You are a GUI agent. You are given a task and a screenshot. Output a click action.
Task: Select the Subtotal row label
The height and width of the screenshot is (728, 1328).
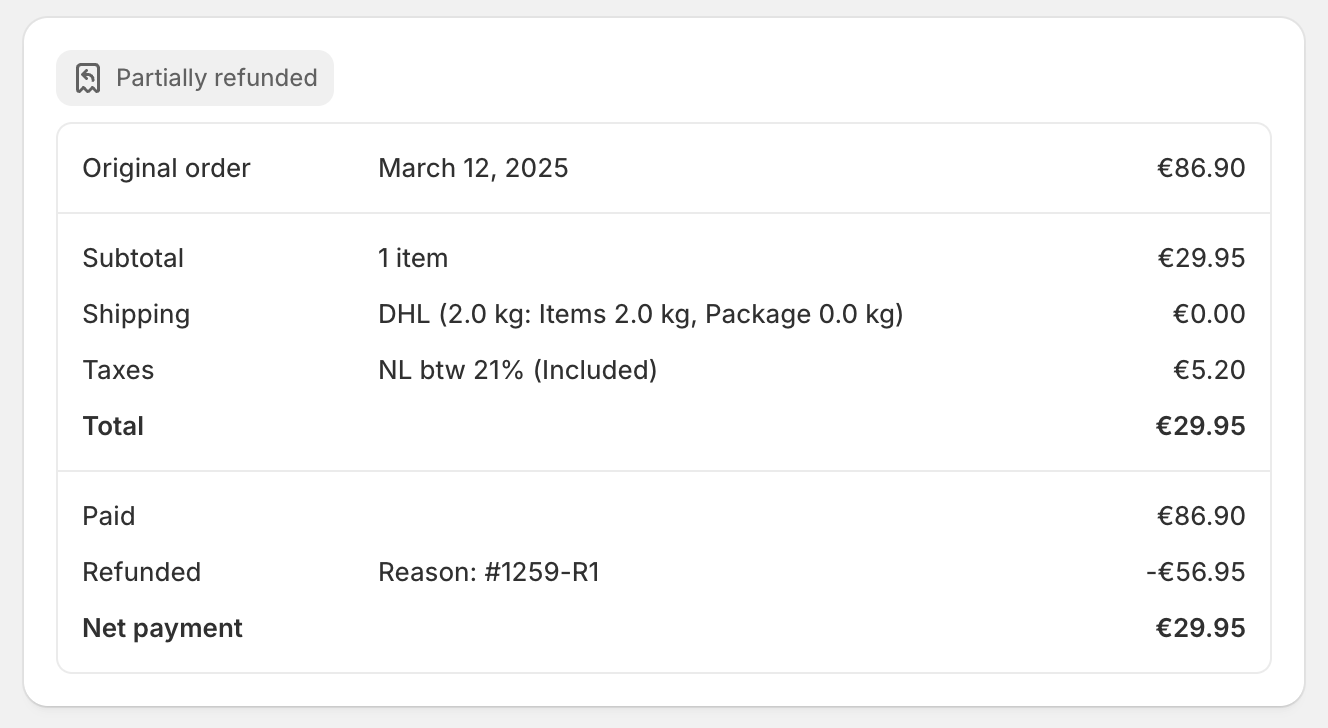click(133, 258)
